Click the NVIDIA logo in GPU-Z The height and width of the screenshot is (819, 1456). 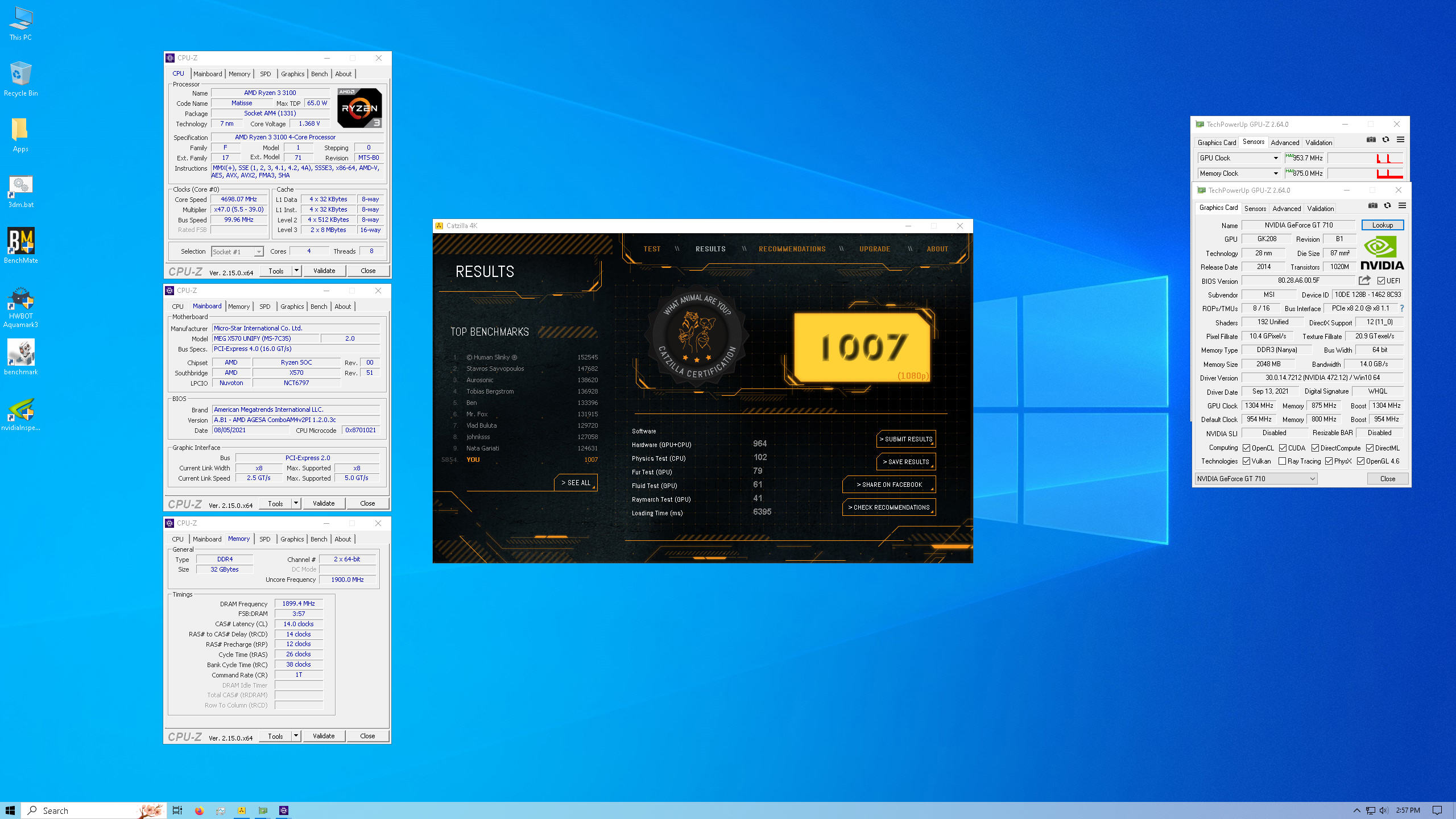(1382, 254)
